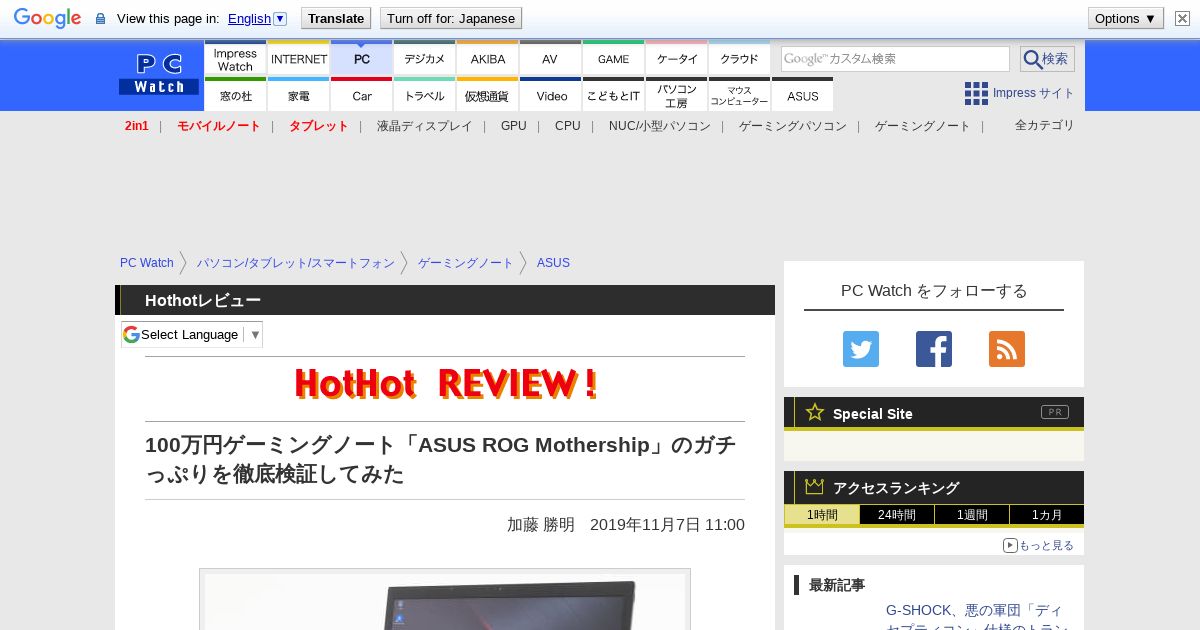
Task: Click もっと見る in the ranking box
Action: [x=1039, y=545]
